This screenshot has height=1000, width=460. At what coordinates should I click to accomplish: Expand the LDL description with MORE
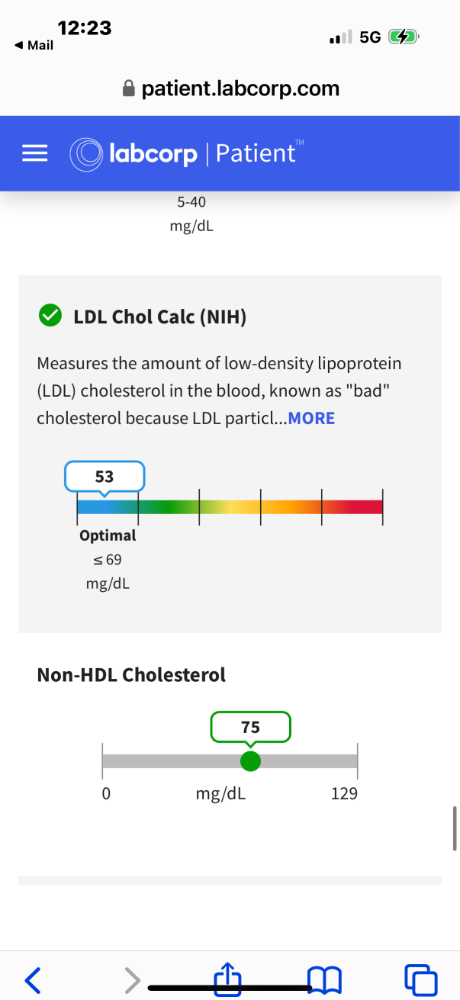point(311,418)
